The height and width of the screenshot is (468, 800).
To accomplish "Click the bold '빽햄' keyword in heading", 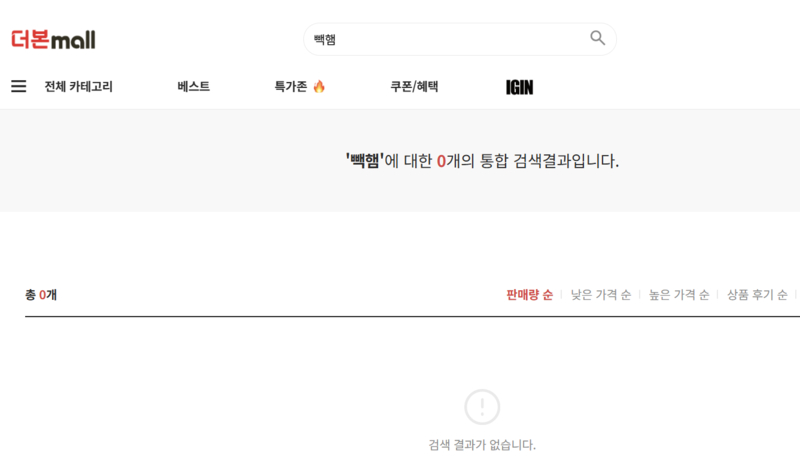I will point(365,161).
